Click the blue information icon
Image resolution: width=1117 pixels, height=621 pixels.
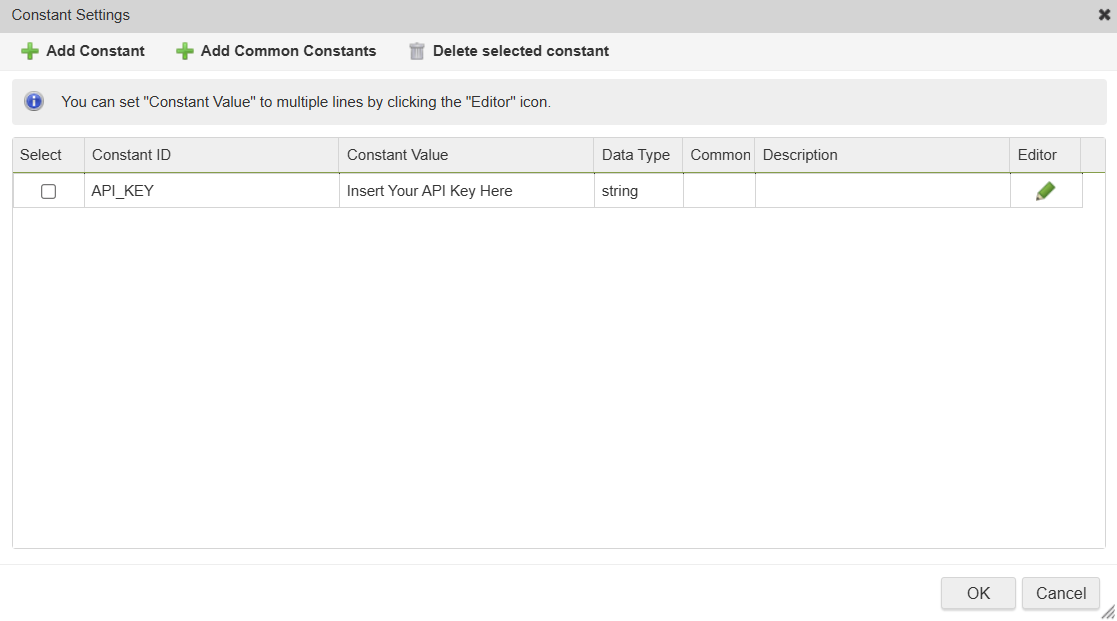point(34,101)
